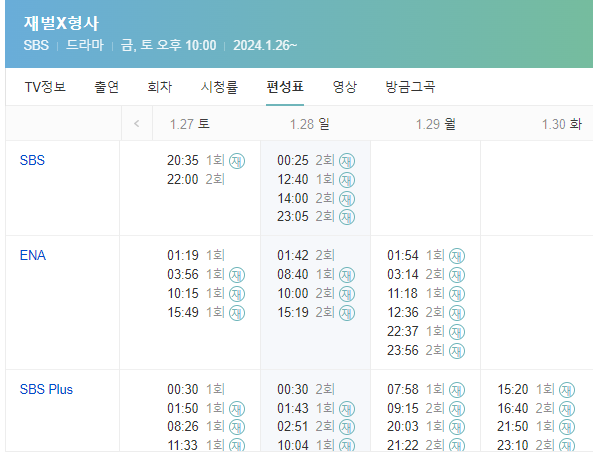Viewport: 593px width, 455px height.
Task: Select the 편성표 schedule tab
Action: pos(285,87)
